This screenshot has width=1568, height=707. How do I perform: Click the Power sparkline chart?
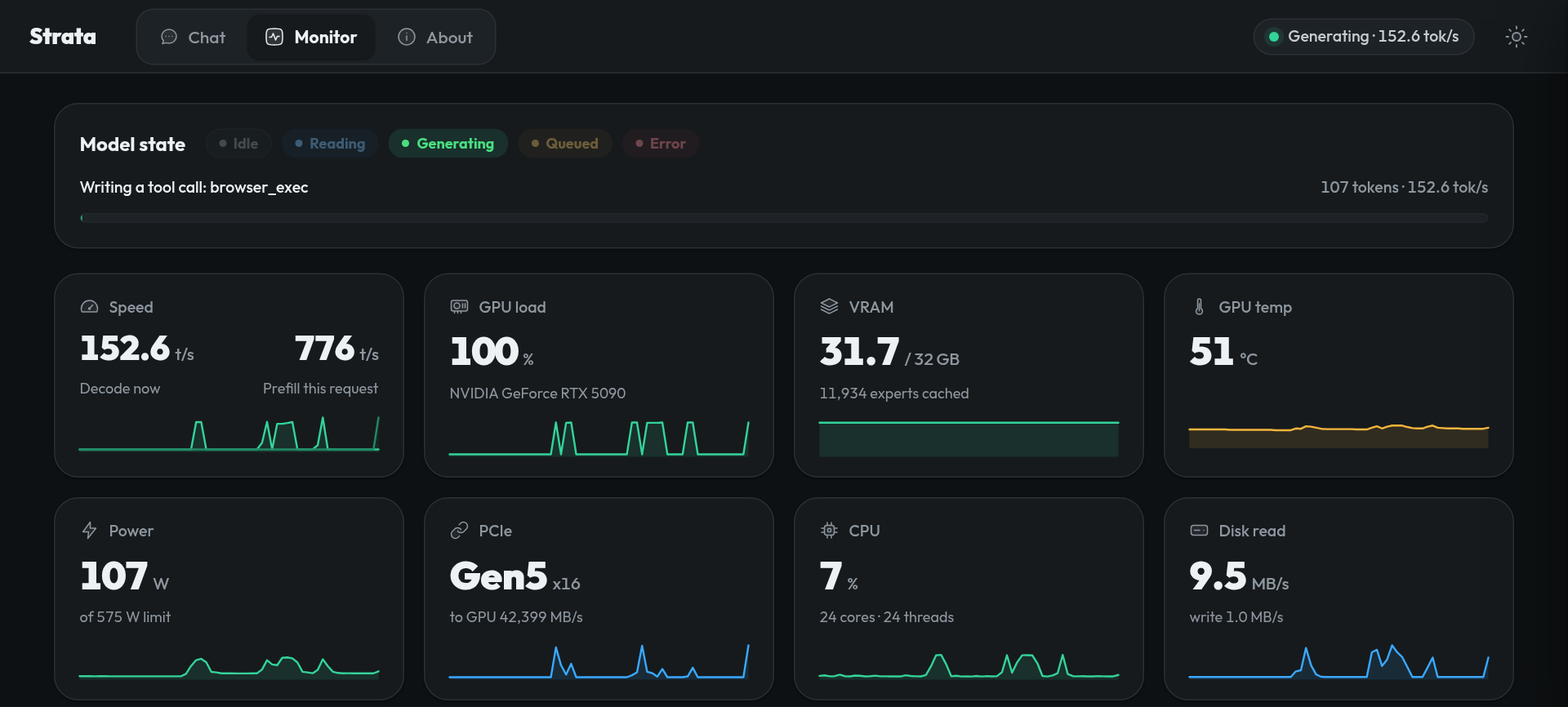(229, 666)
